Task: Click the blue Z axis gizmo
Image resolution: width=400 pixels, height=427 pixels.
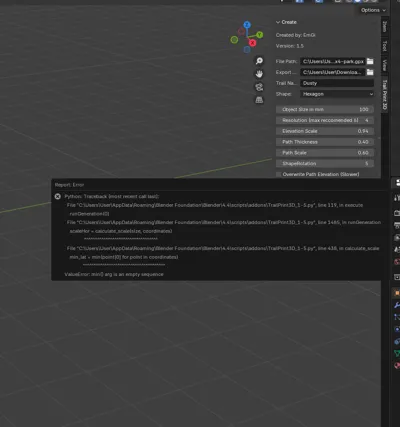Action: tap(247, 25)
